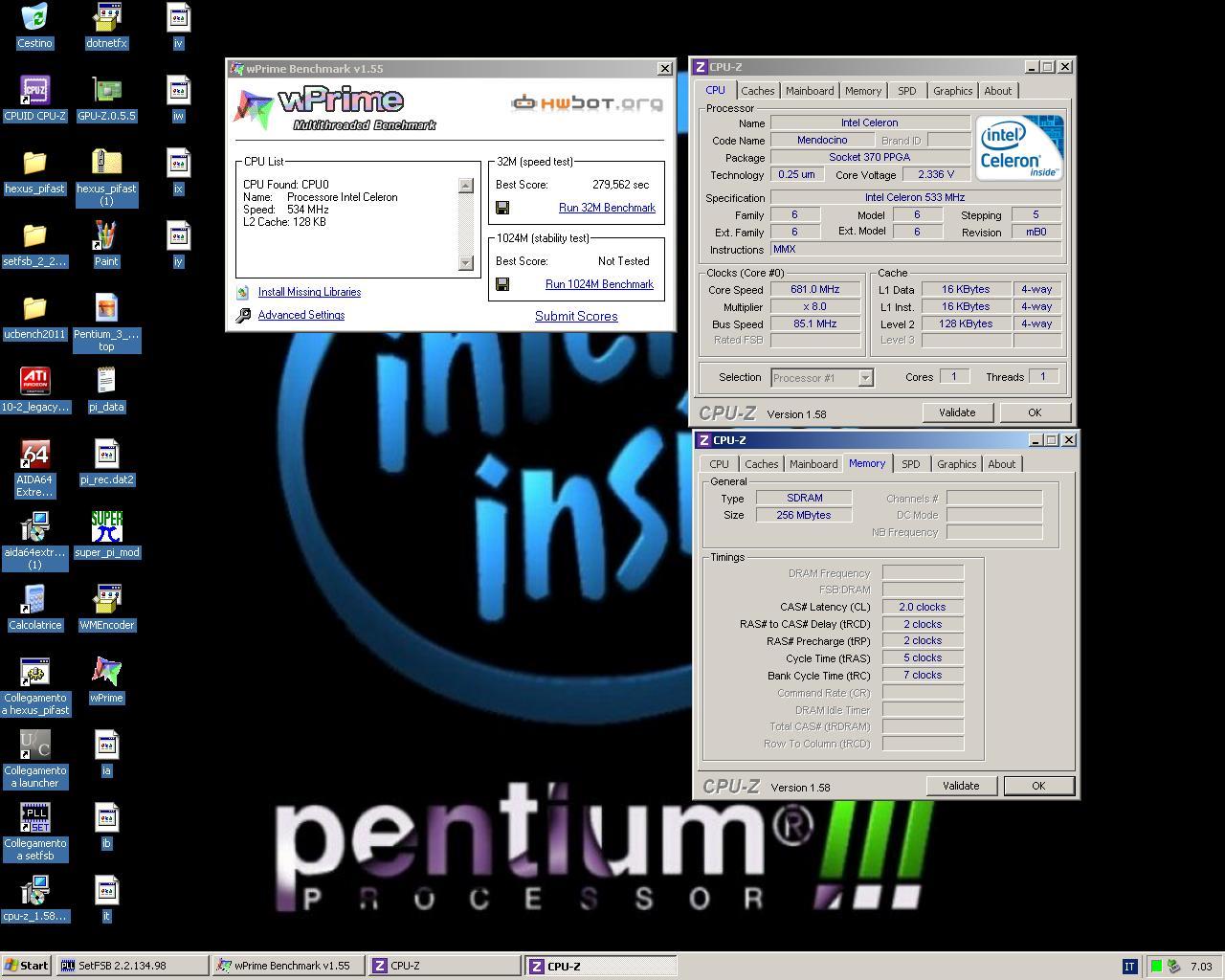This screenshot has height=980, width=1225.
Task: Open wPrime Advanced Settings link
Action: pyautogui.click(x=301, y=315)
